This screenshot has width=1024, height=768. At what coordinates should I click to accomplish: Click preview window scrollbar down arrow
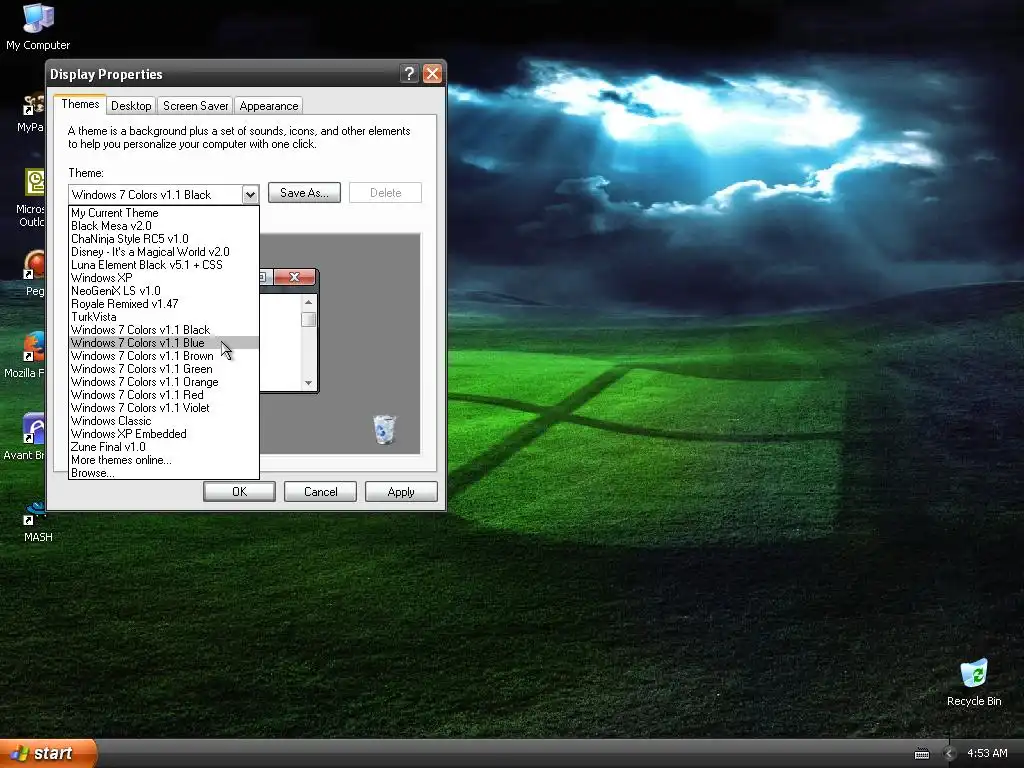[308, 383]
